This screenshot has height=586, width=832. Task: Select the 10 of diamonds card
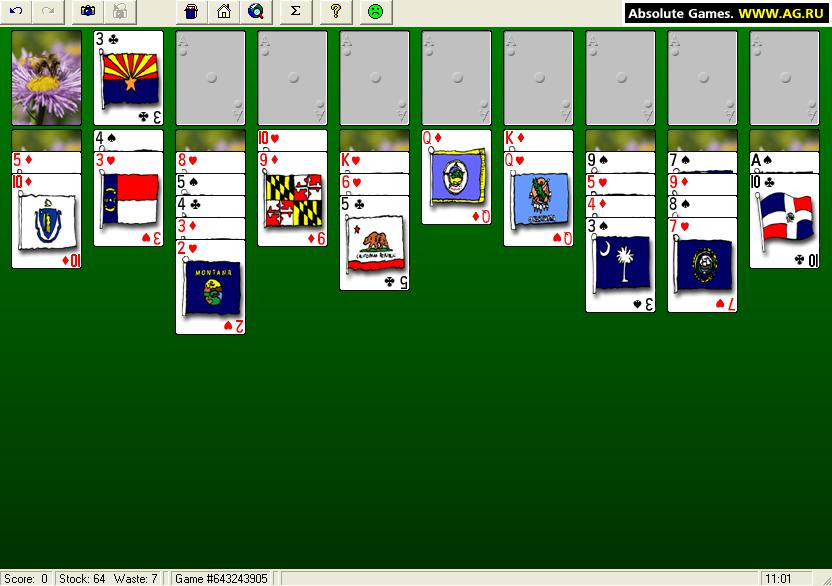(47, 221)
